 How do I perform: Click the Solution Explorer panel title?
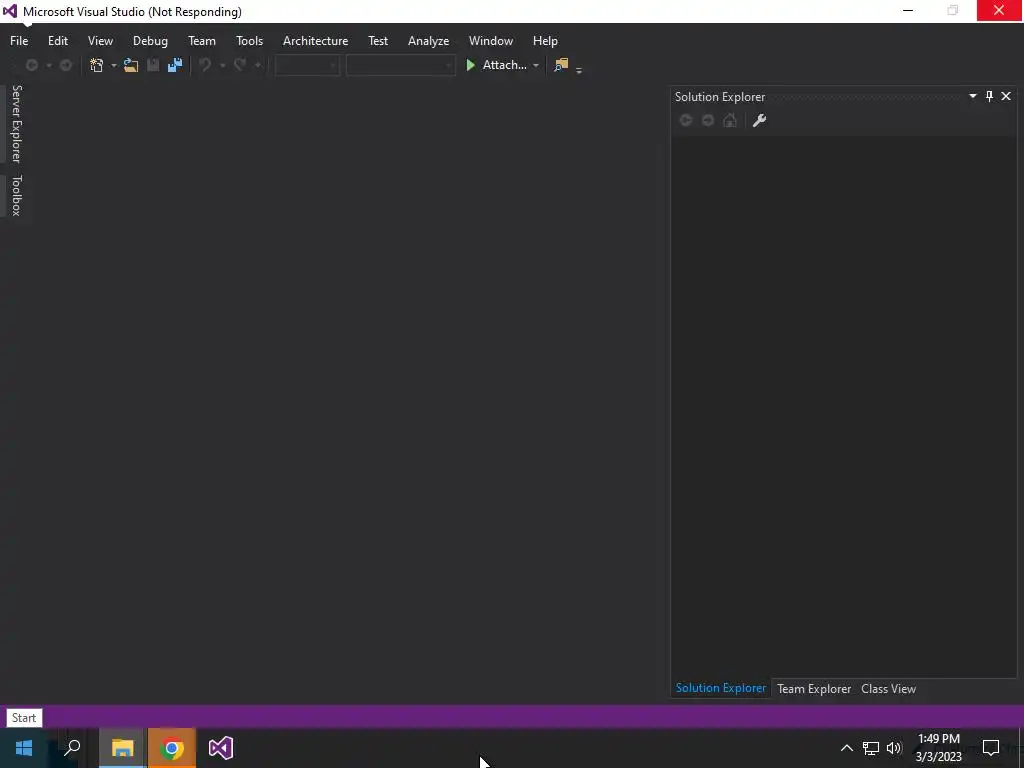click(x=720, y=97)
